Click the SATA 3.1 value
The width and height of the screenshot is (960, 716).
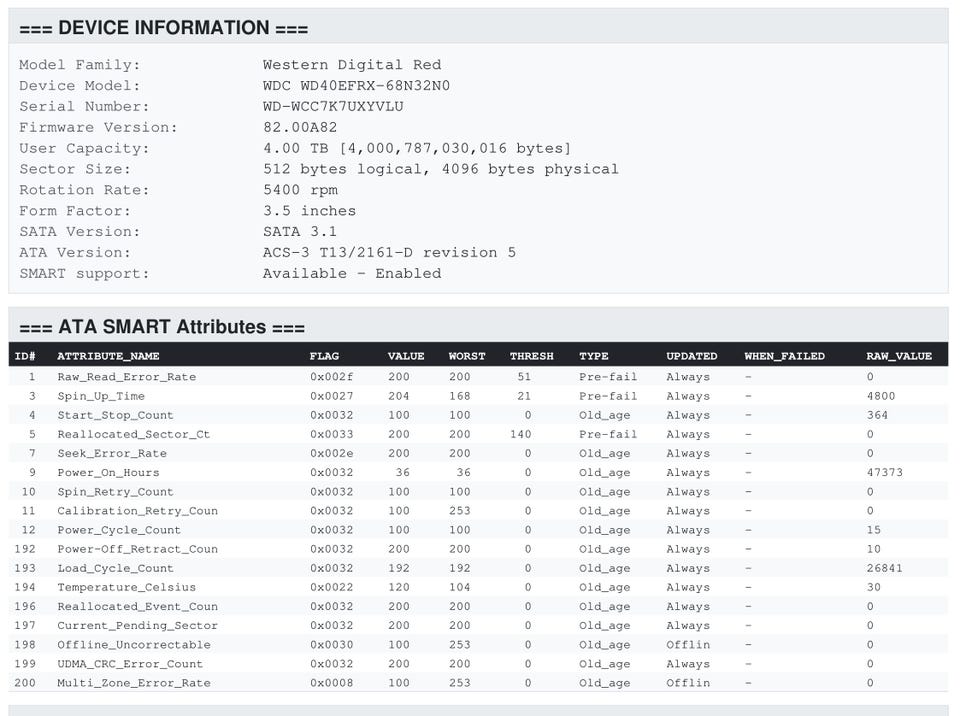coord(300,232)
